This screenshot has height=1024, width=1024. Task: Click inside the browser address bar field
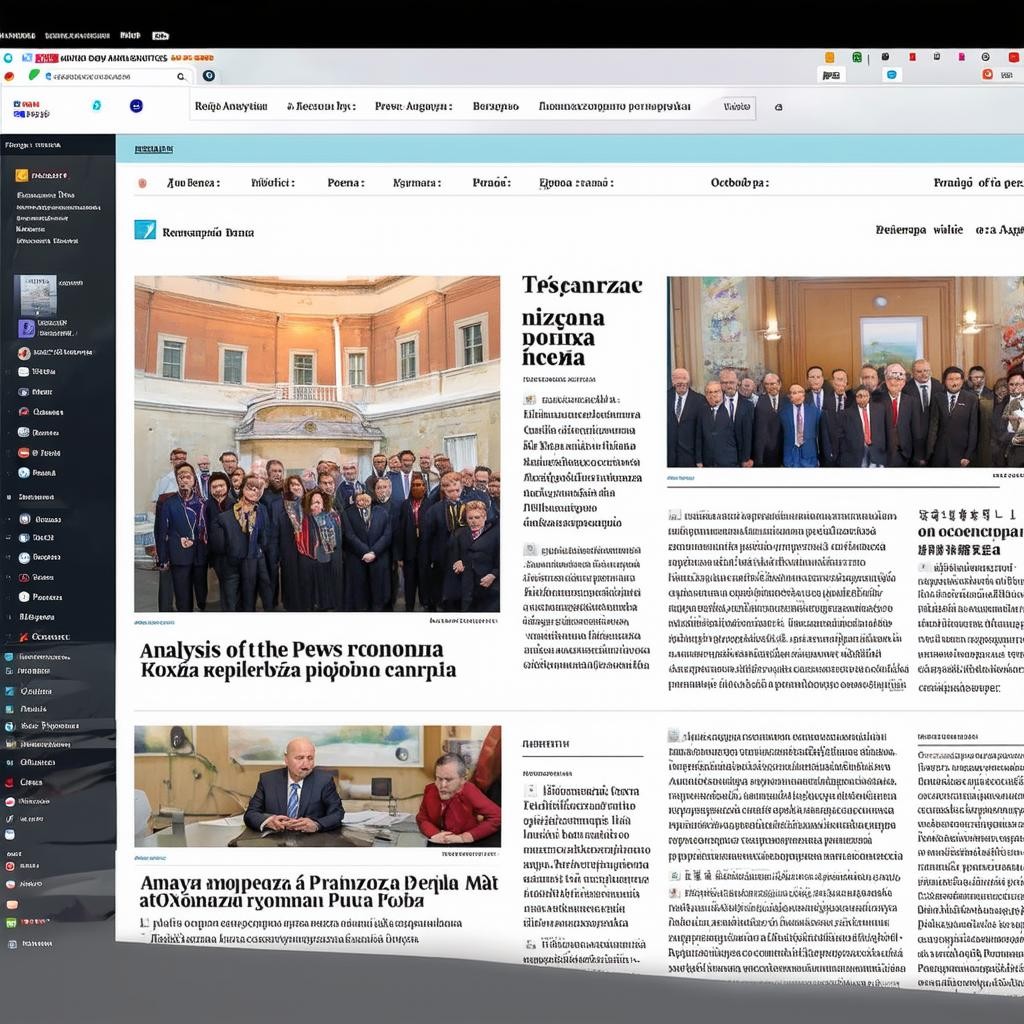110,76
